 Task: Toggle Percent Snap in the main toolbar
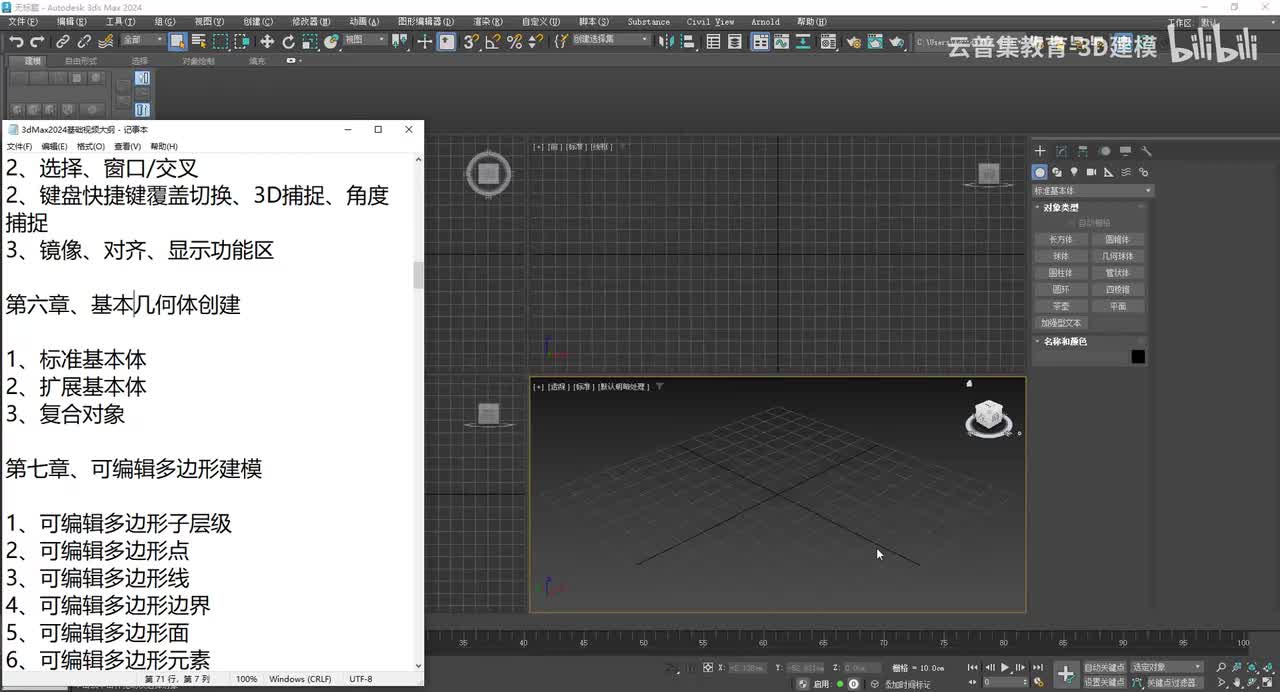(x=514, y=41)
